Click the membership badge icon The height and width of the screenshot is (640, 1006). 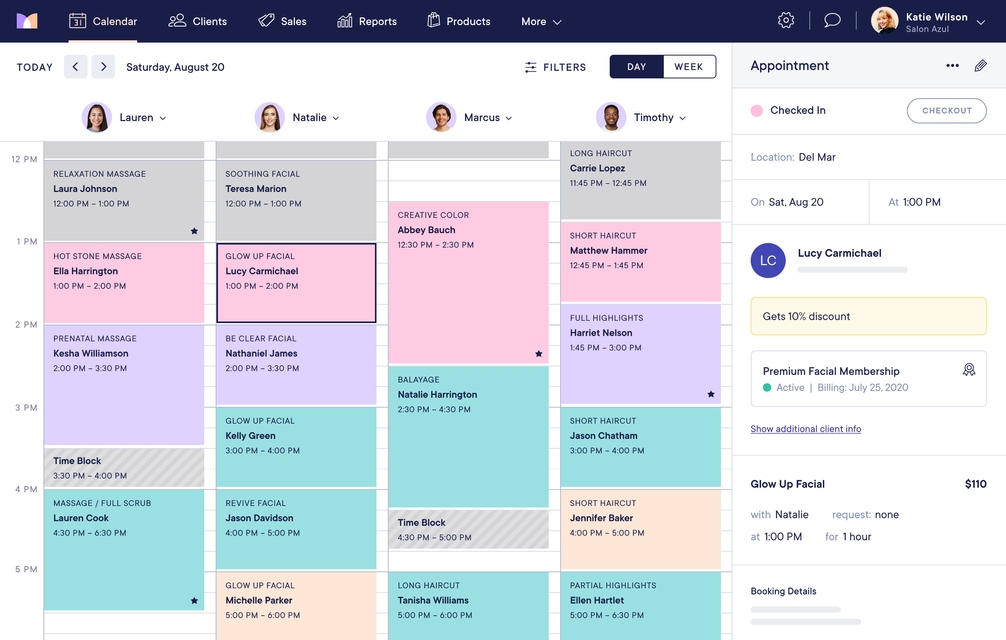[968, 370]
